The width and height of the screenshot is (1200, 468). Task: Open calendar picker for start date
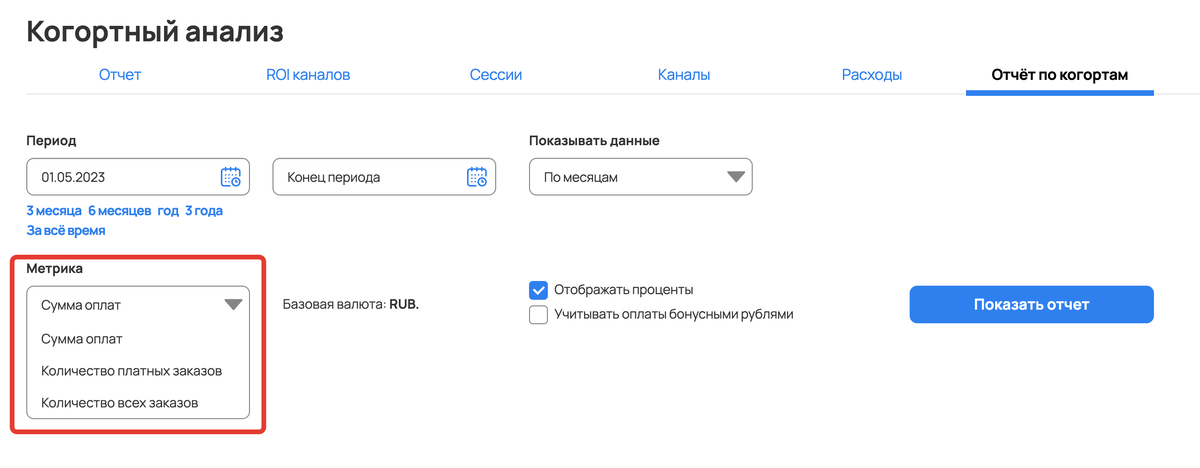point(230,177)
